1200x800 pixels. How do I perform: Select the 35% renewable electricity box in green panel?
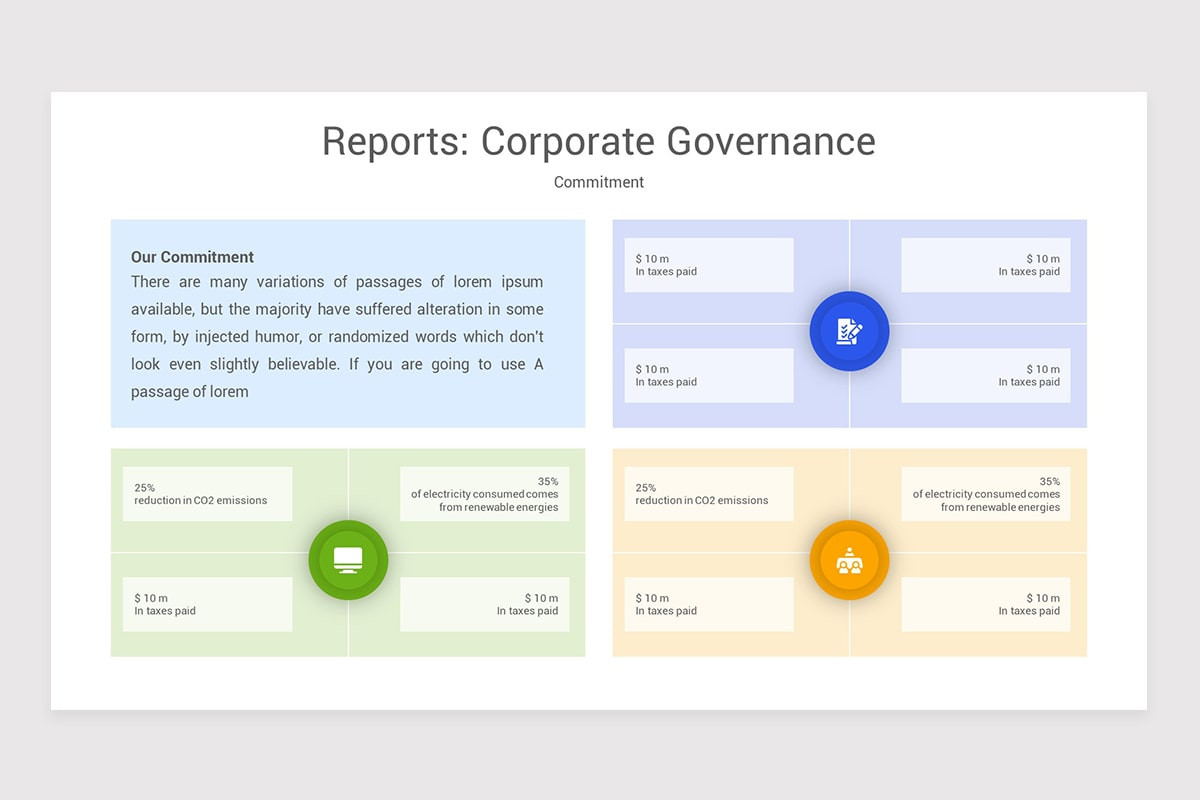(485, 493)
